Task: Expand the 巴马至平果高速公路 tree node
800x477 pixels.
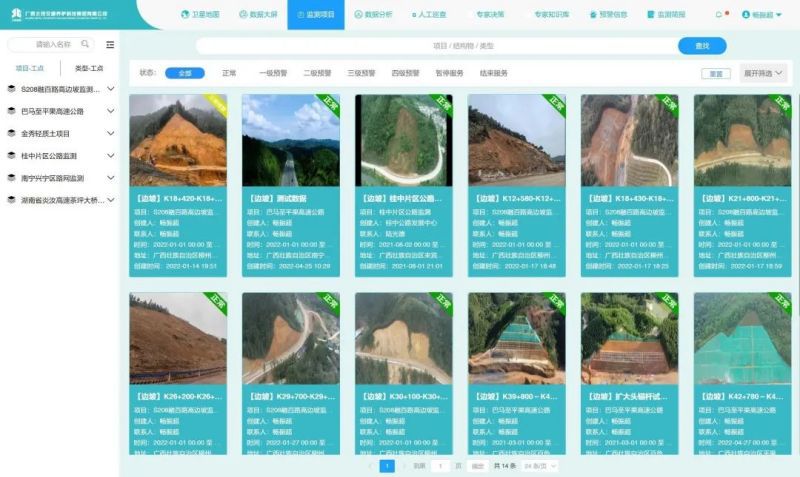Action: [x=110, y=111]
